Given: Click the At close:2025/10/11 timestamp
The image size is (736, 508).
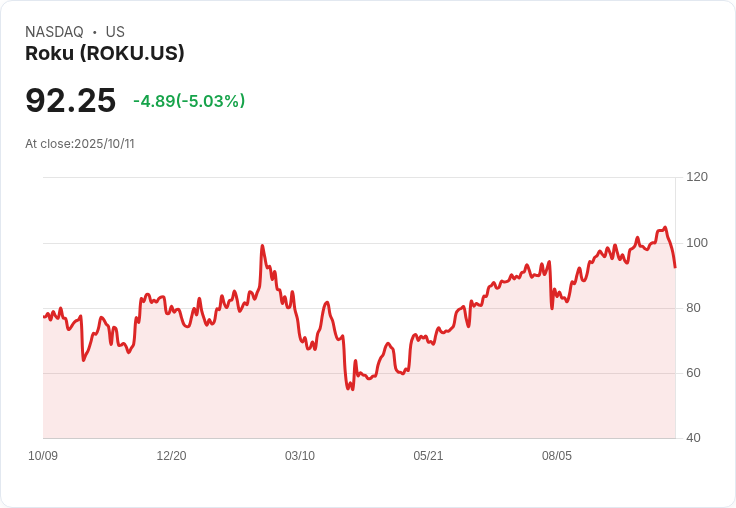Looking at the screenshot, I should pyautogui.click(x=80, y=143).
